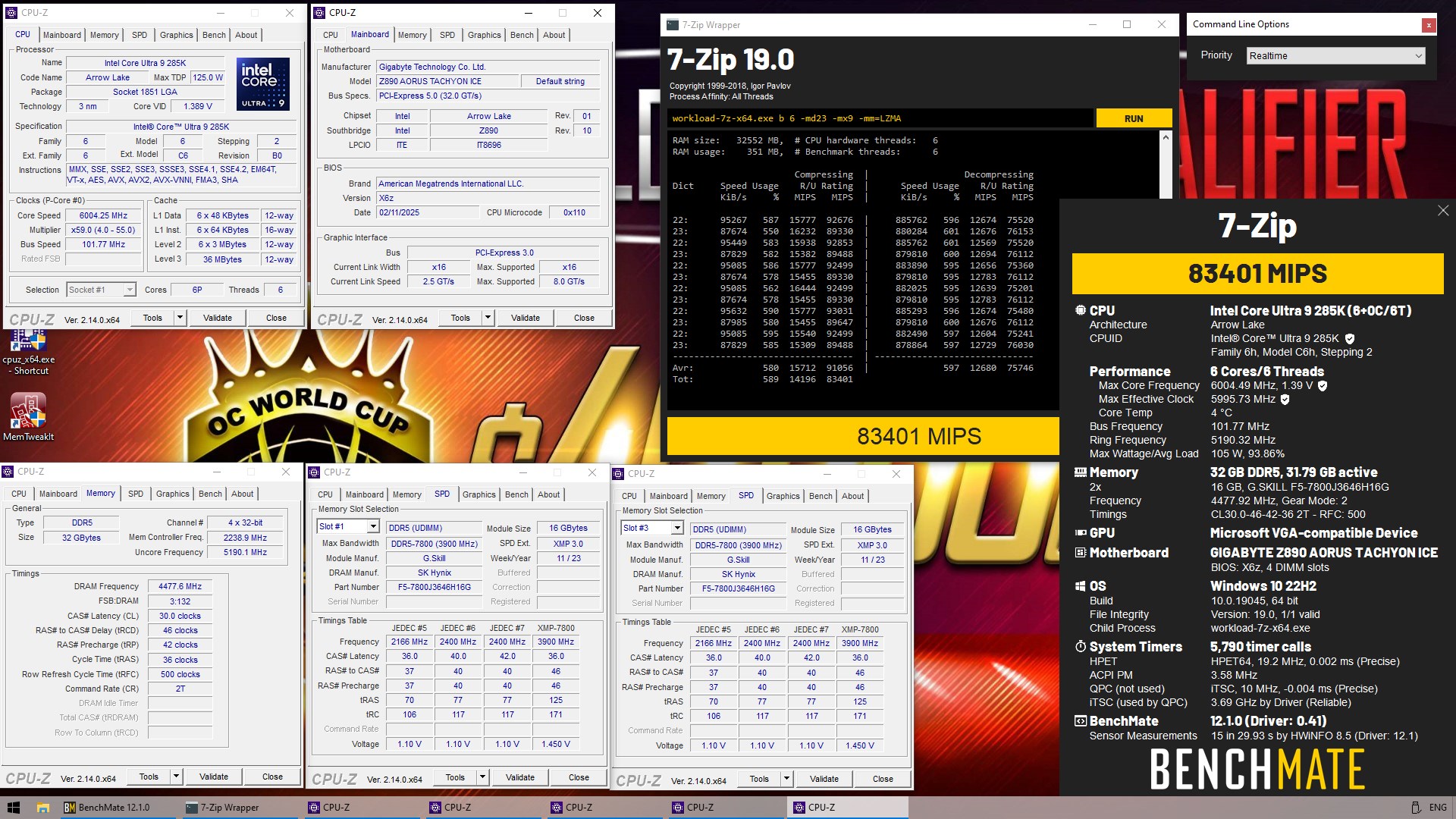Screen dimensions: 1456x819
Task: Open About tab in Slot #1 SPD window
Action: [548, 494]
